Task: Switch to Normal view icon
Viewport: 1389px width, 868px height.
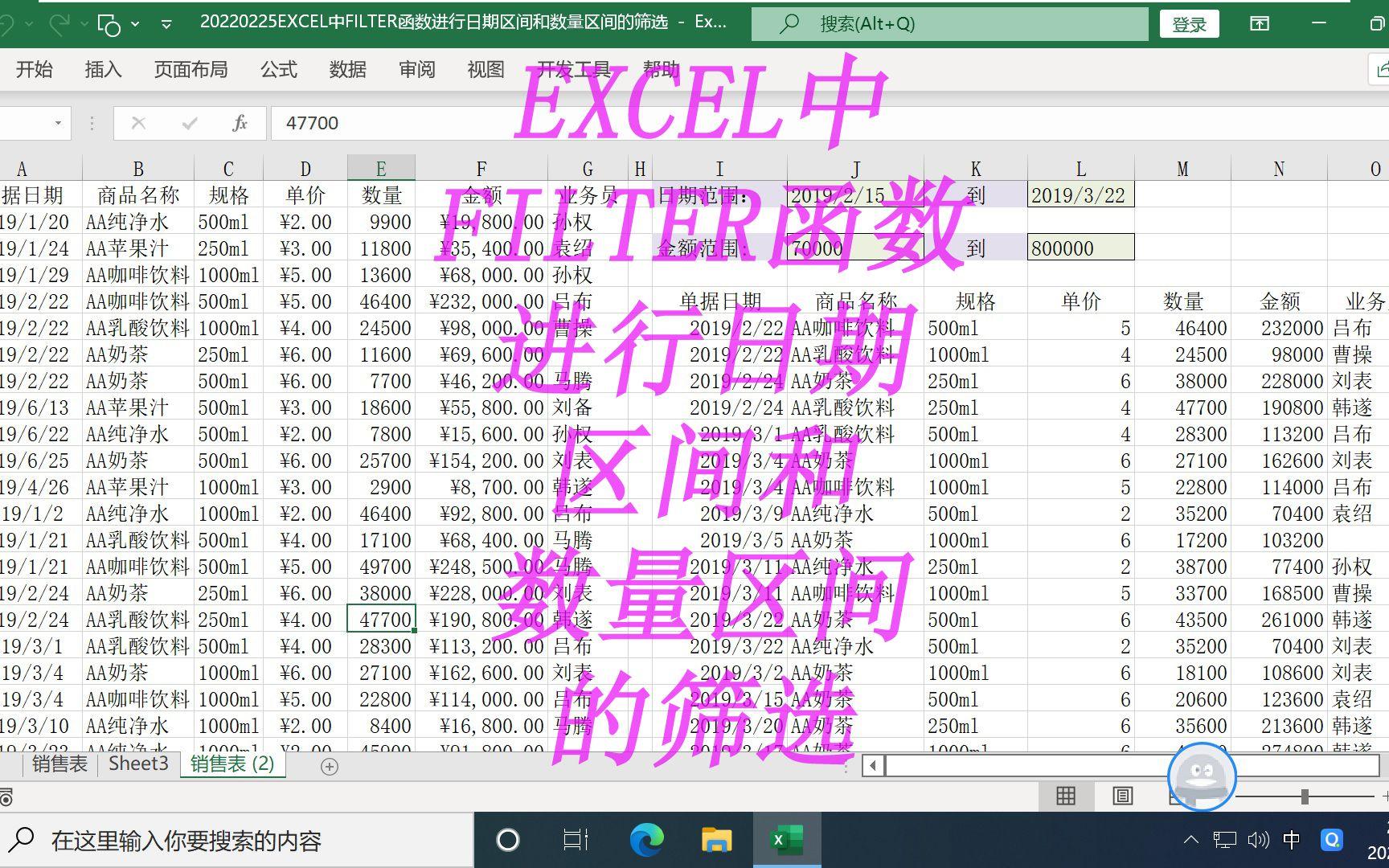Action: click(1066, 796)
